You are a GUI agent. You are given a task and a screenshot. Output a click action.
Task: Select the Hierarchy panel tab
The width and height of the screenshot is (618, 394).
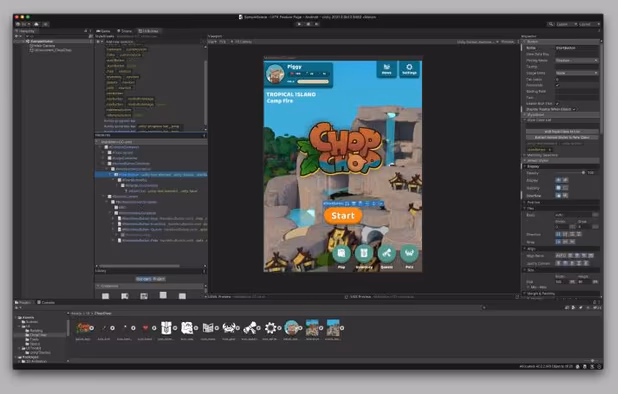coord(26,31)
